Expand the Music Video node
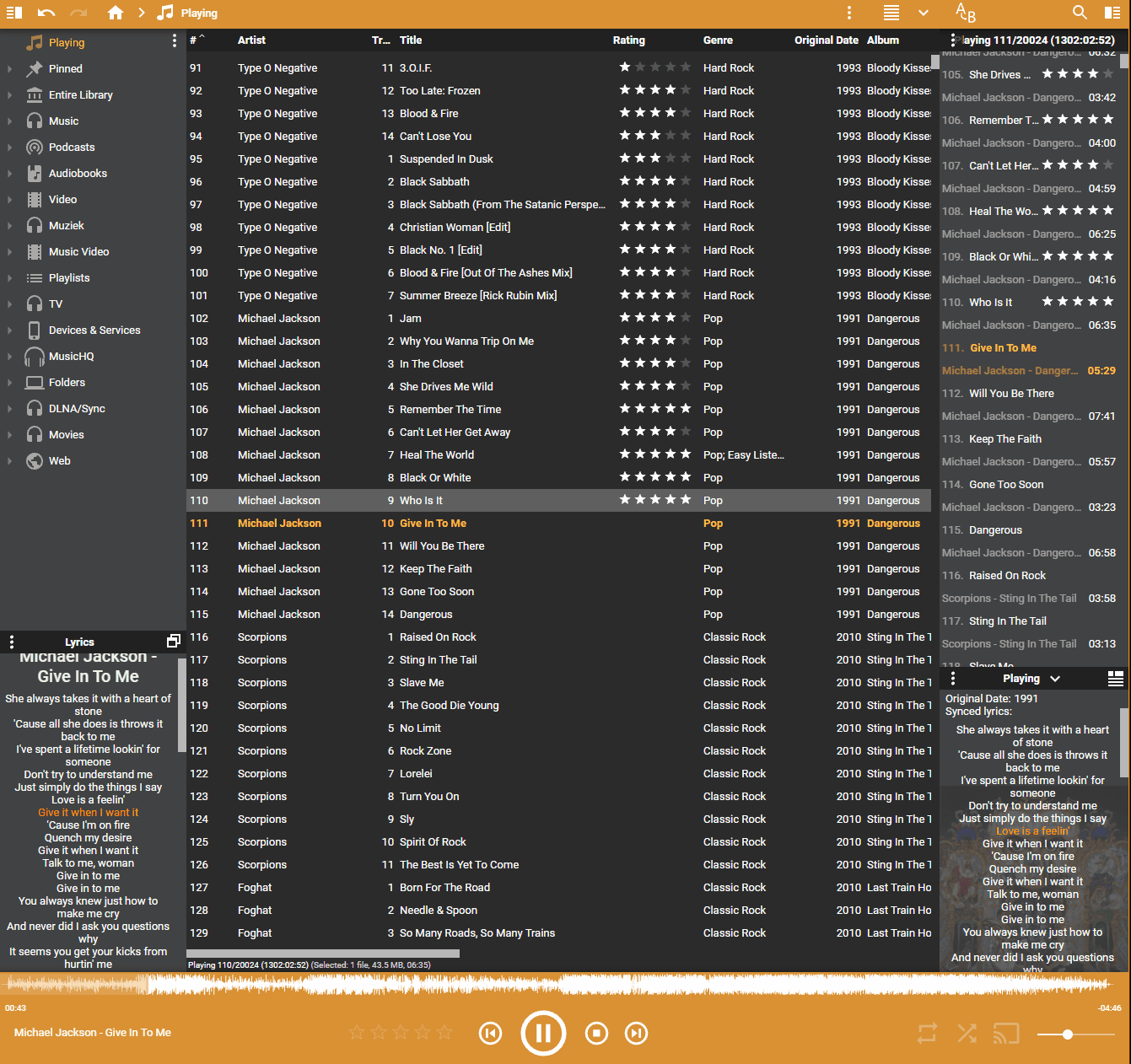 tap(9, 252)
